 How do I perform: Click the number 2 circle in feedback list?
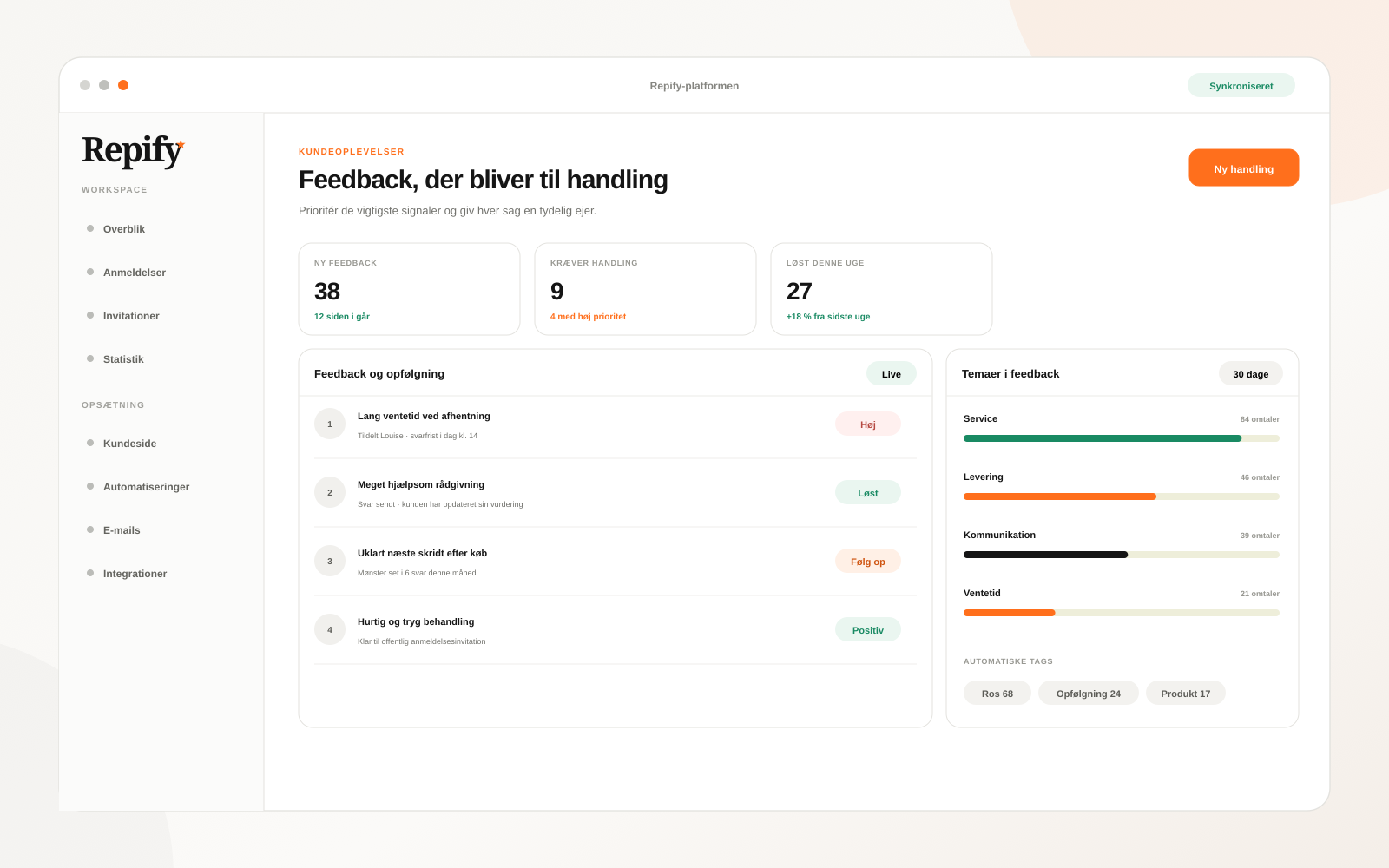pos(330,492)
